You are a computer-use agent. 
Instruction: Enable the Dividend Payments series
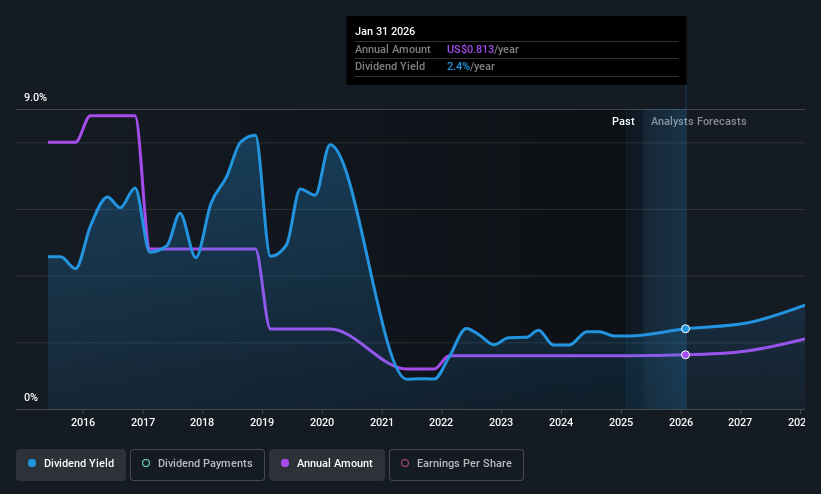click(x=197, y=465)
